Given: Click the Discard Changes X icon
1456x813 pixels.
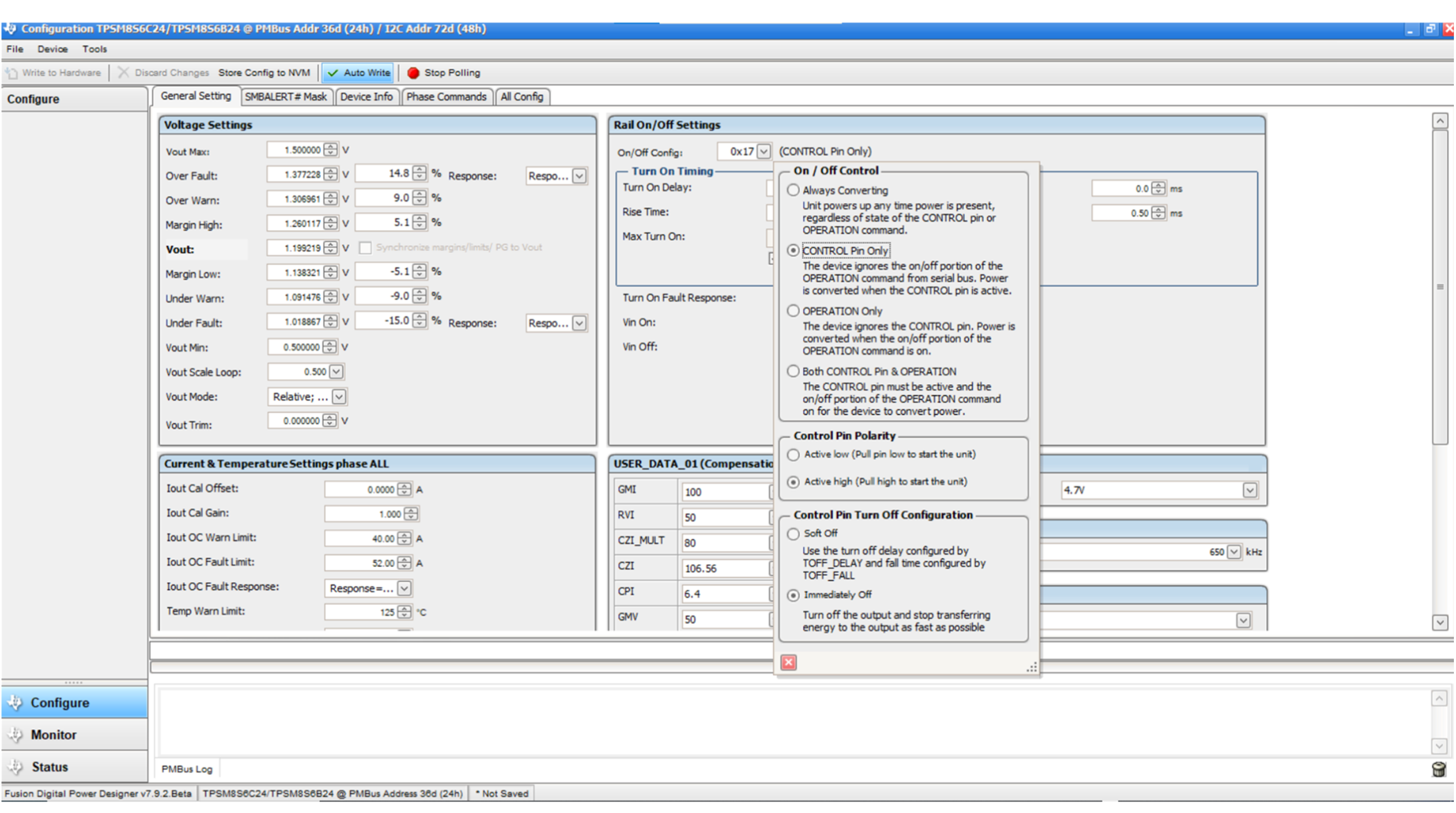Looking at the screenshot, I should click(x=123, y=72).
